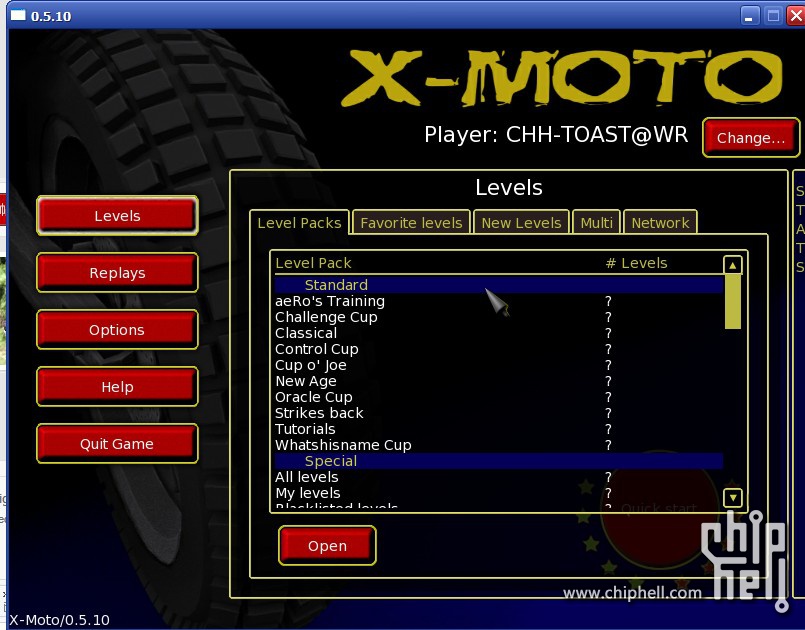
Task: Maximize the X-Moto window
Action: click(x=773, y=15)
